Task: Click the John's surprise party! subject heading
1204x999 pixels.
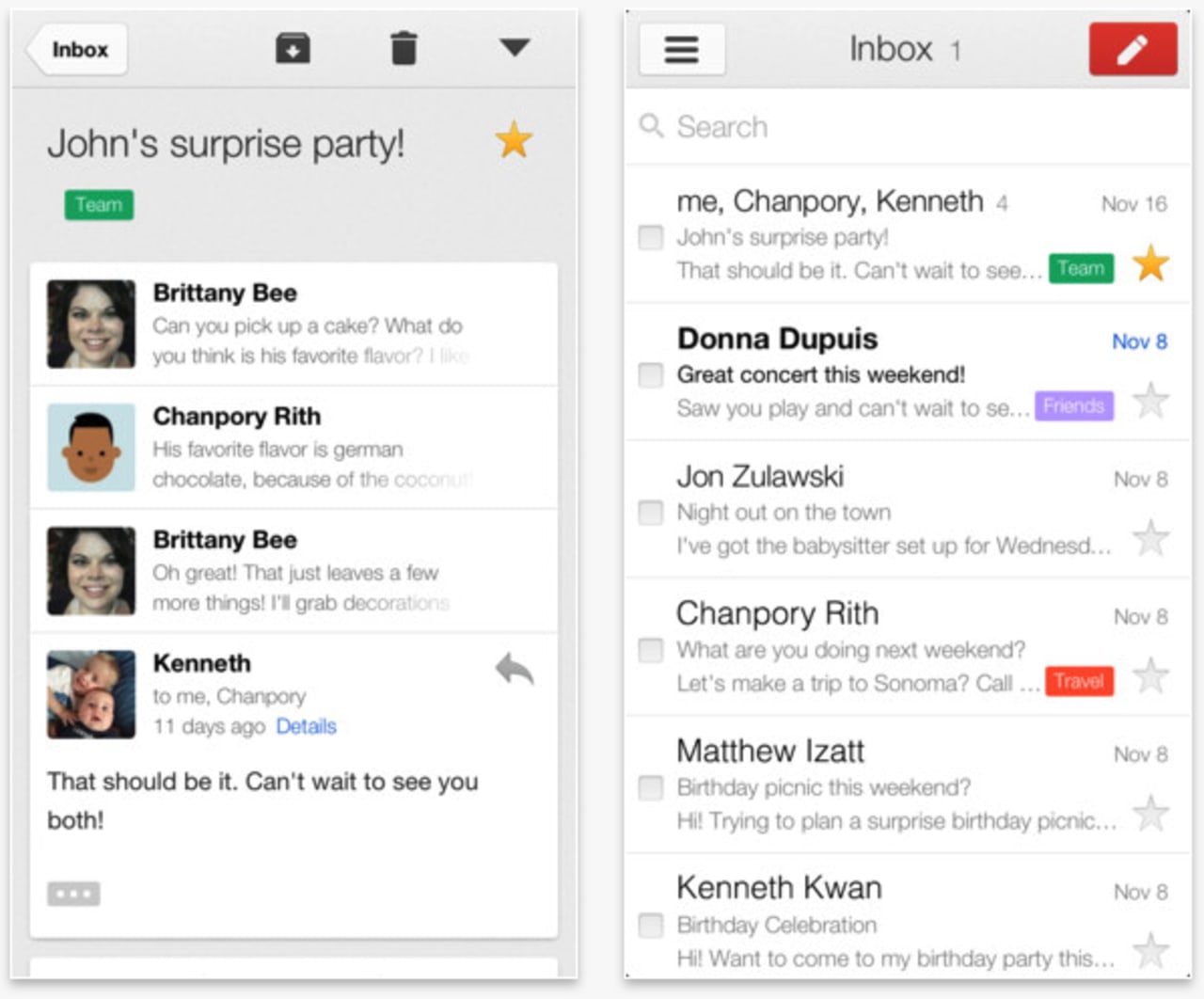Action: [x=226, y=144]
